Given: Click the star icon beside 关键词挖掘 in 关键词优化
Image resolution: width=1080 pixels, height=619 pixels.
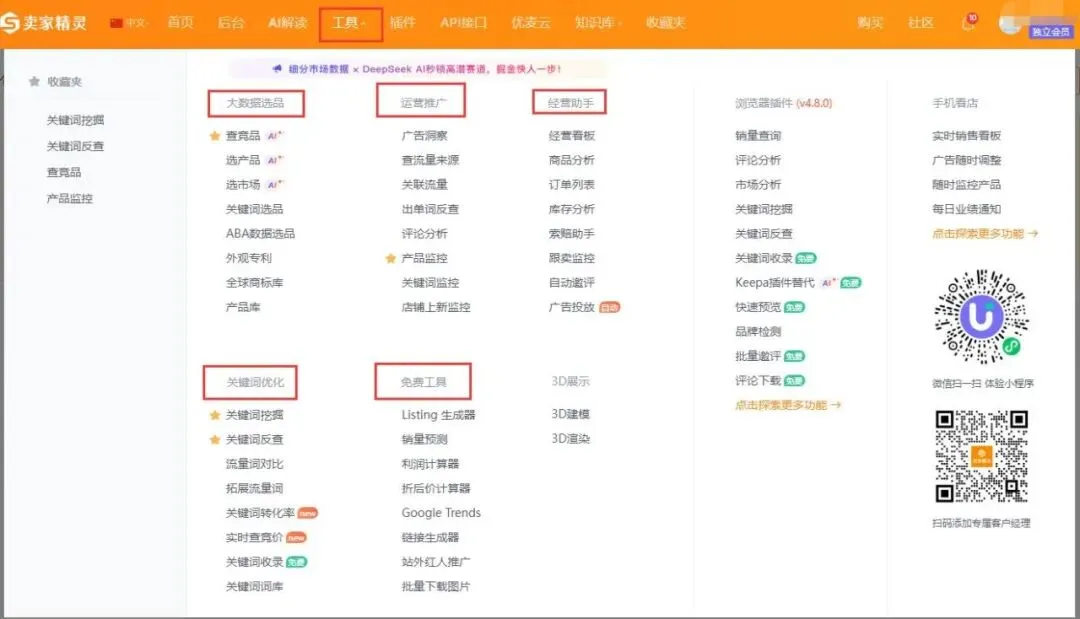Looking at the screenshot, I should click(214, 415).
